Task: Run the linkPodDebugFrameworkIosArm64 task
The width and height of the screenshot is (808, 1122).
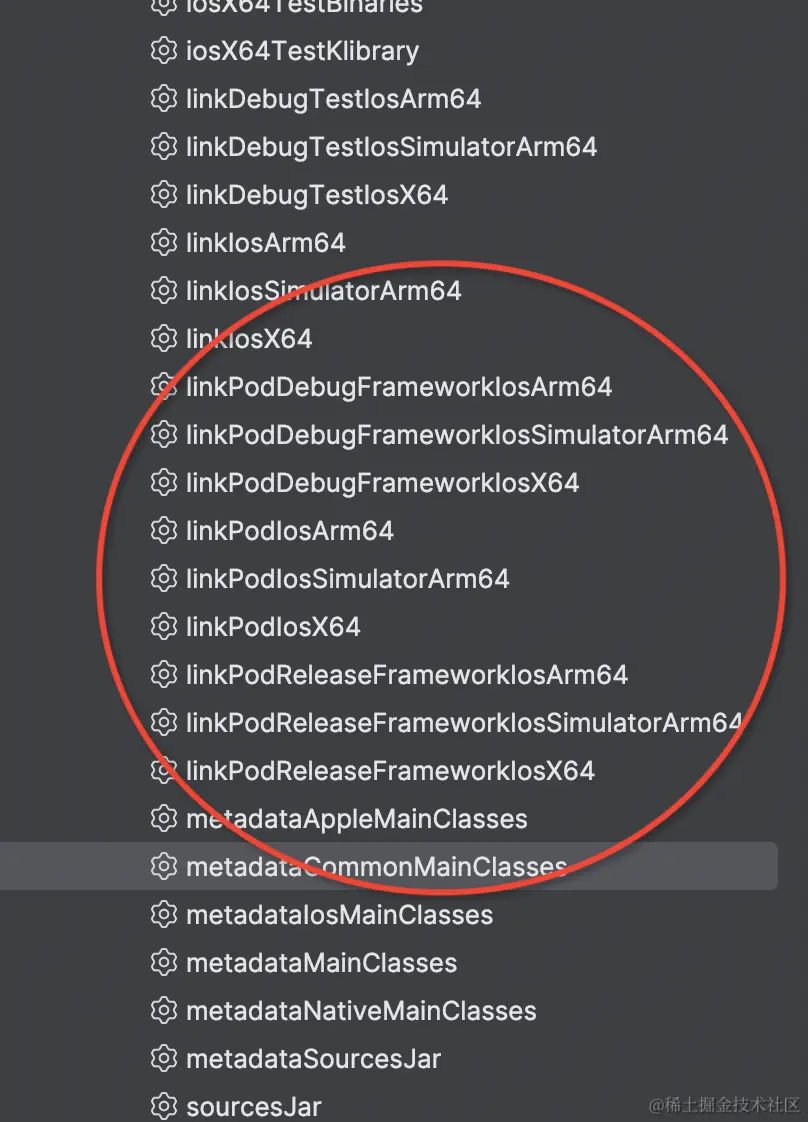Action: point(398,386)
